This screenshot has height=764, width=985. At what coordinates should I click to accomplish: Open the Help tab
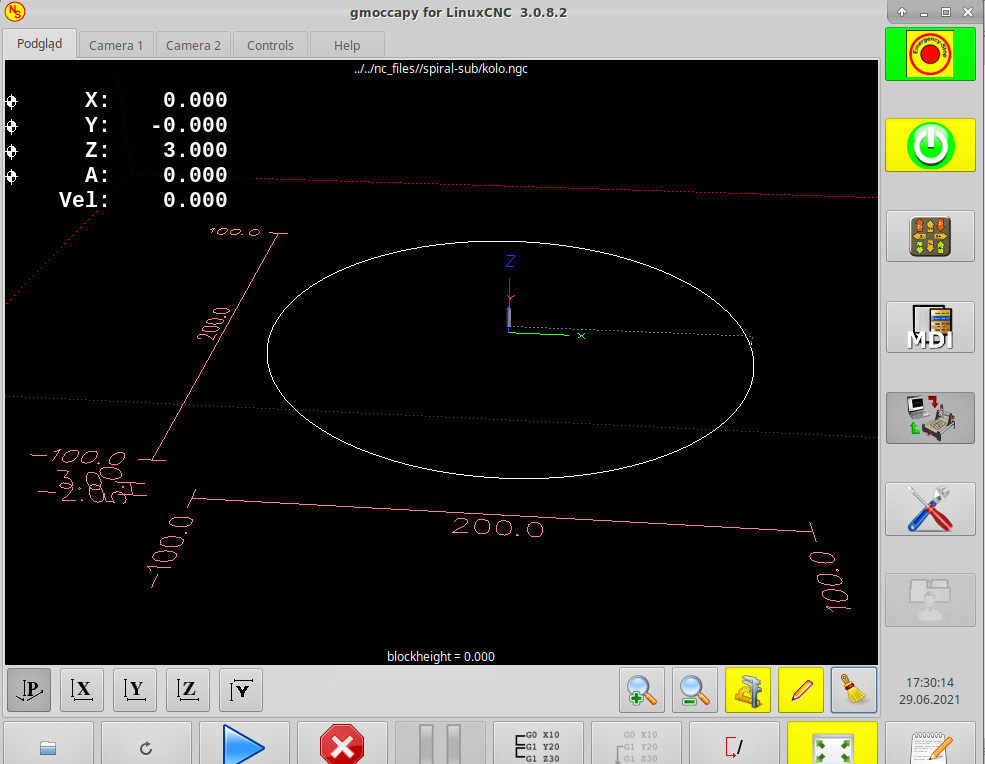click(347, 45)
